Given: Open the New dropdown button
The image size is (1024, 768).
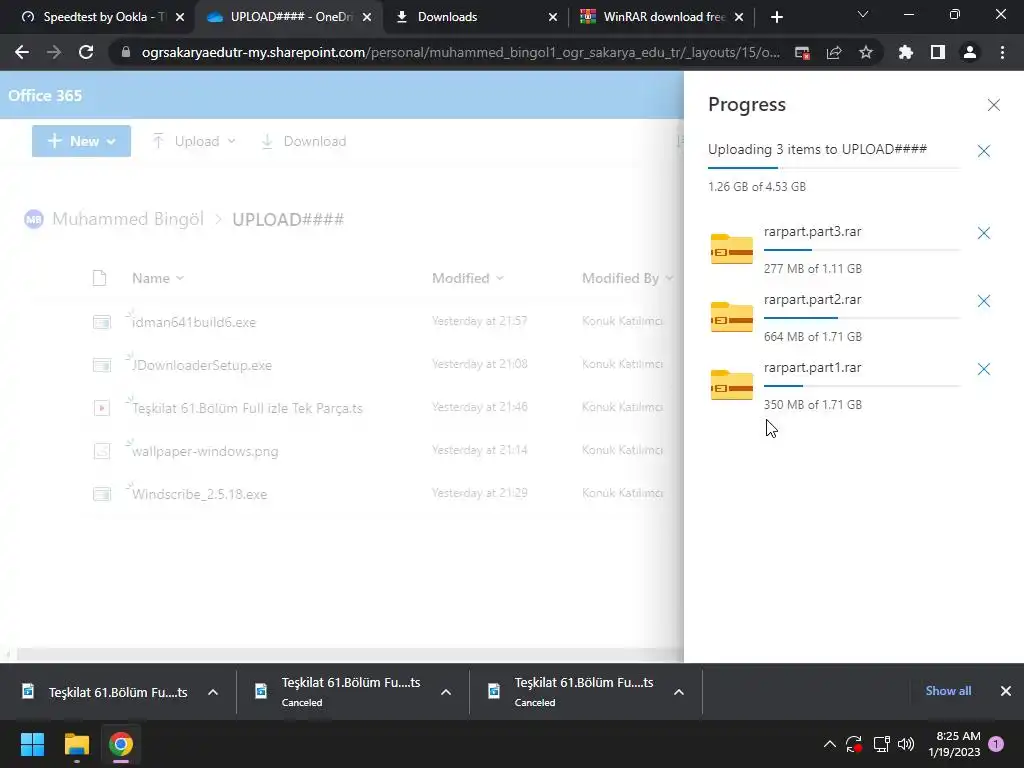Looking at the screenshot, I should [81, 141].
